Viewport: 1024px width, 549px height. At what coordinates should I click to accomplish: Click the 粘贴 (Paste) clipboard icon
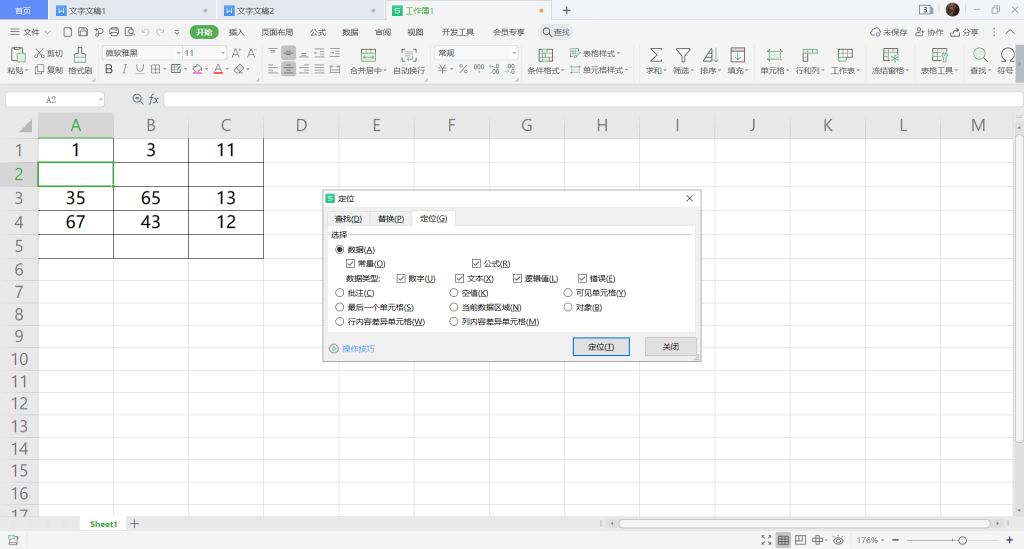(18, 55)
